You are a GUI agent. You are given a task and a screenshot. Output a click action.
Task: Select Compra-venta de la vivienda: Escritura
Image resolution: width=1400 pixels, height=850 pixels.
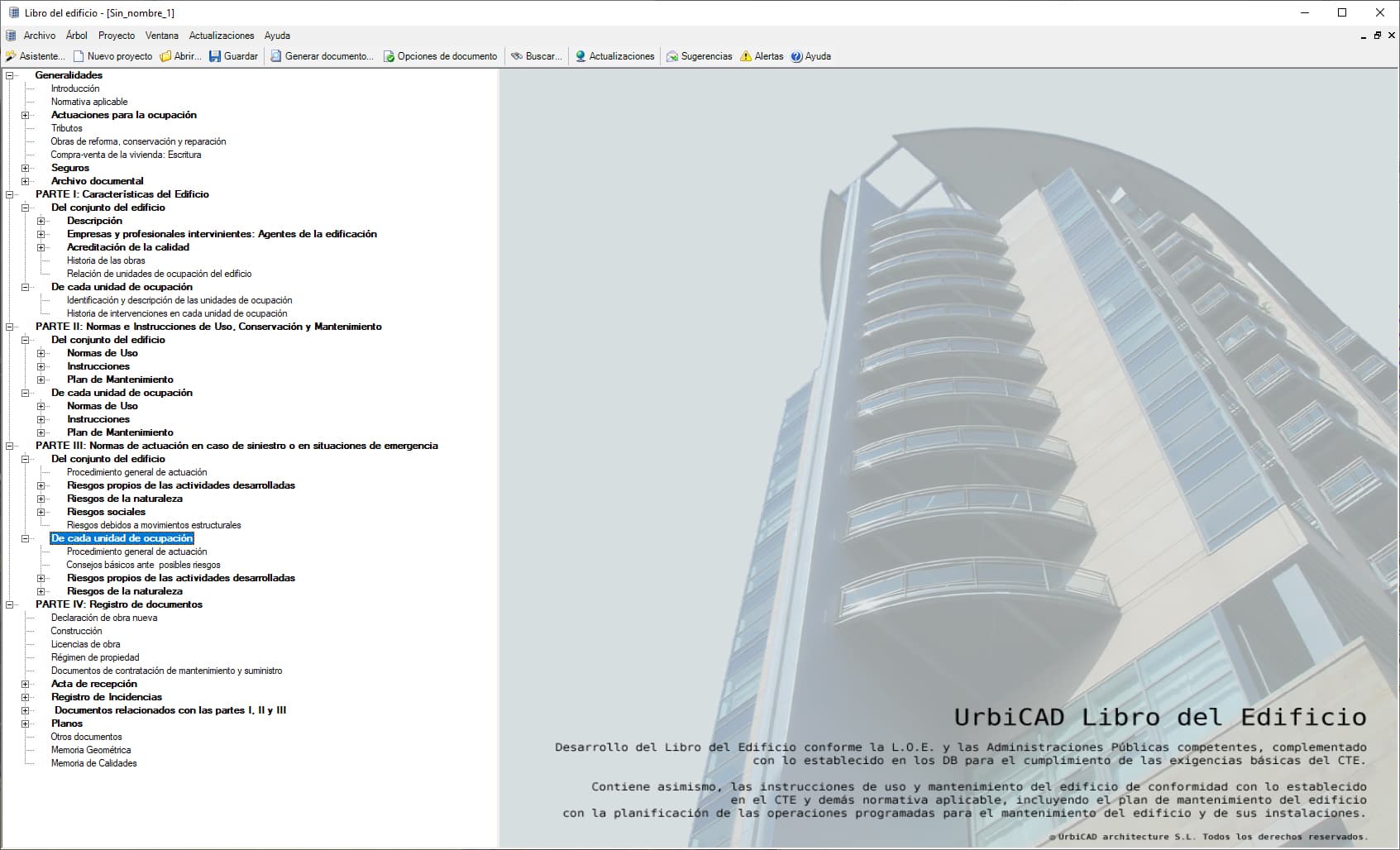pos(126,155)
